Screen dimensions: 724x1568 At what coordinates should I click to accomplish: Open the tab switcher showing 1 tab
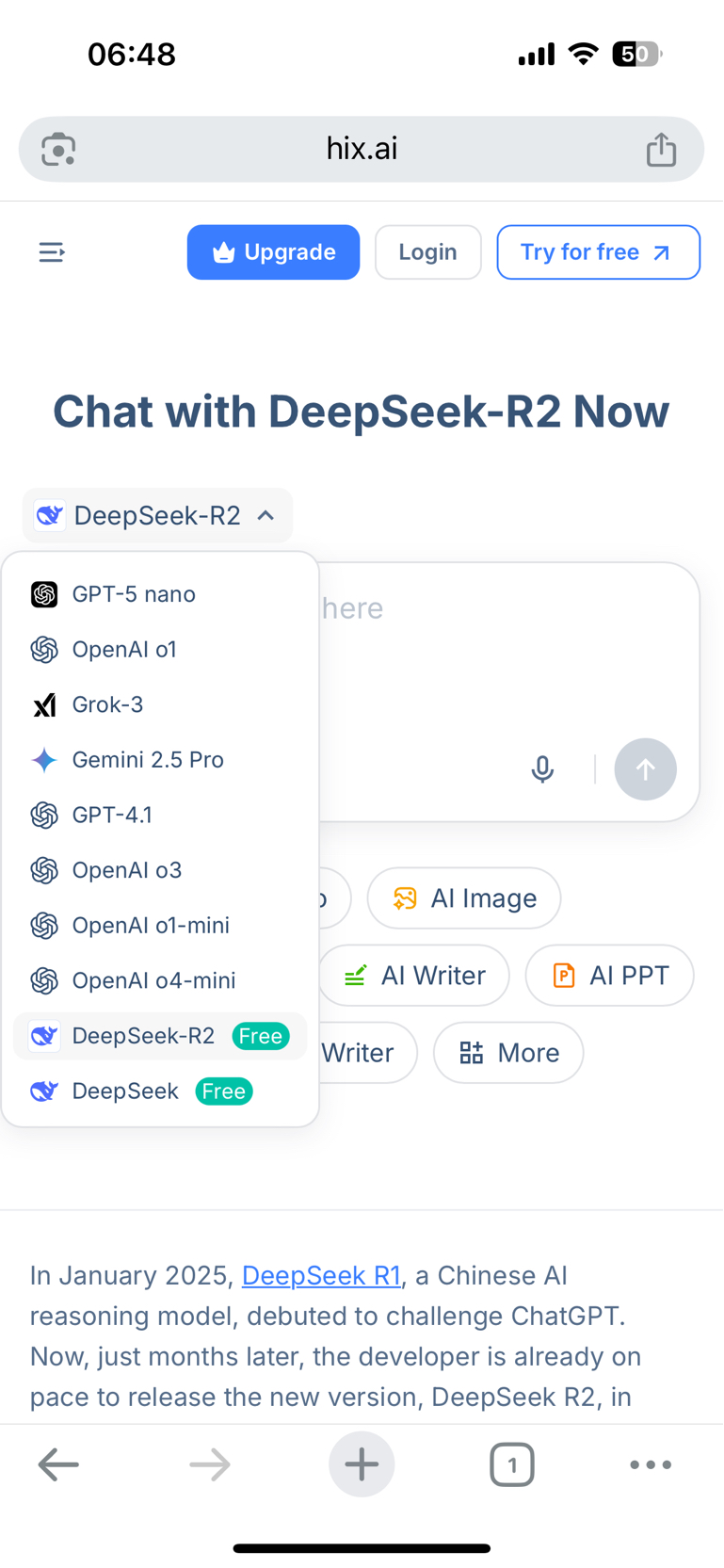click(x=511, y=1464)
